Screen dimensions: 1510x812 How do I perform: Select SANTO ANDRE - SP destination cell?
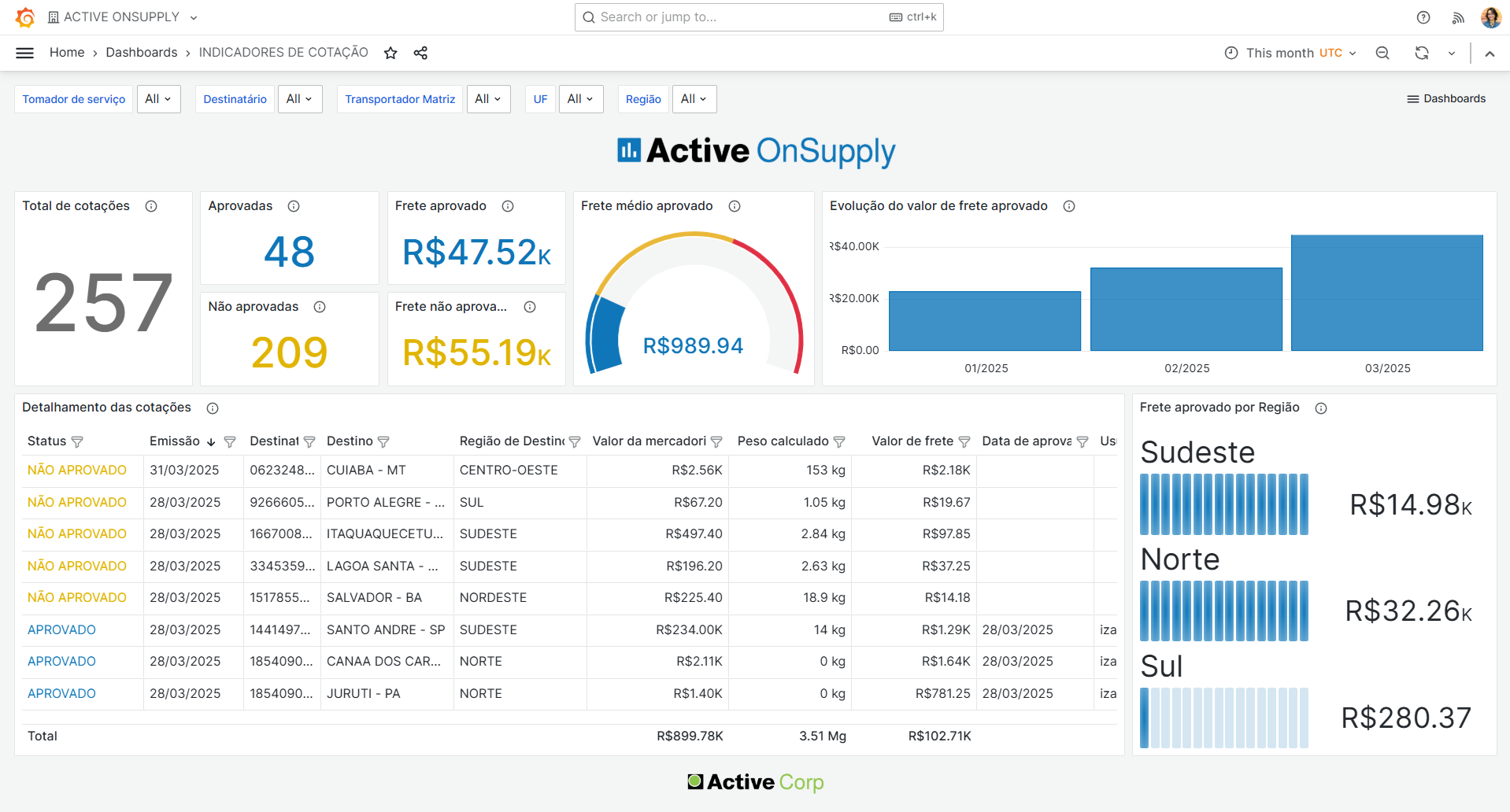click(x=387, y=630)
